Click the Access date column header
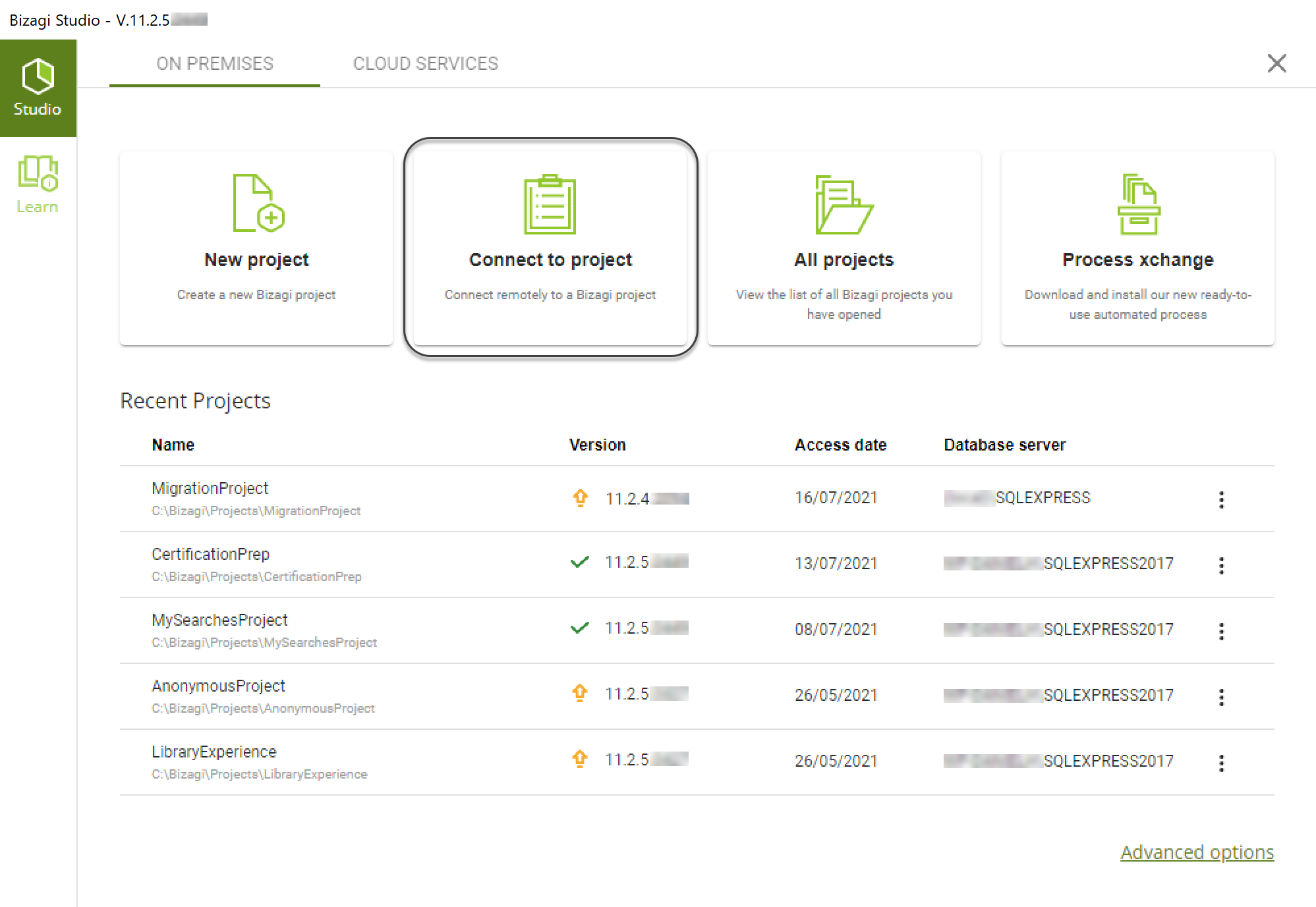Image resolution: width=1316 pixels, height=907 pixels. click(x=840, y=445)
